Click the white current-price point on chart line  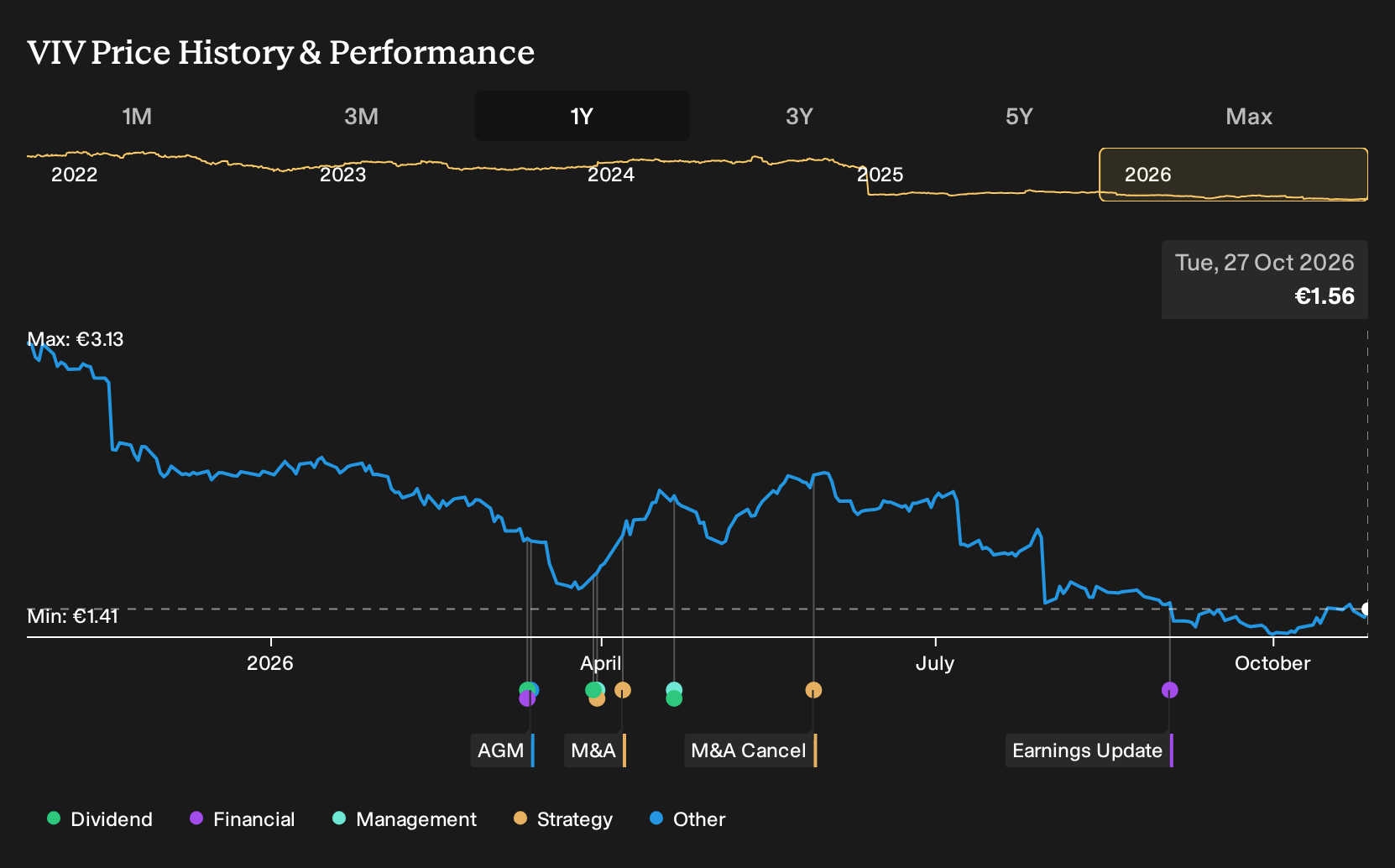coord(1366,609)
